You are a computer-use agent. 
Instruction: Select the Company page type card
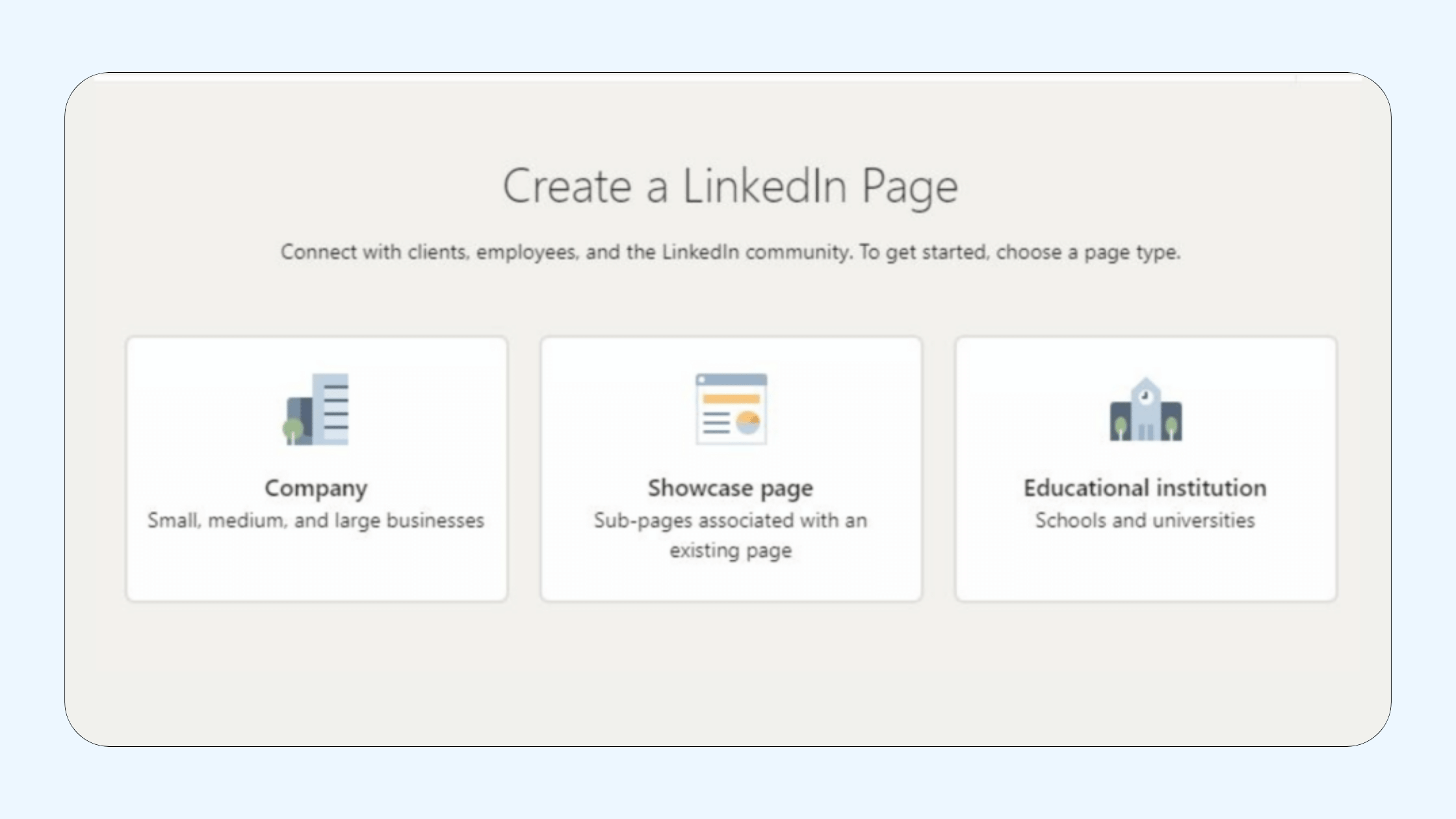(317, 468)
